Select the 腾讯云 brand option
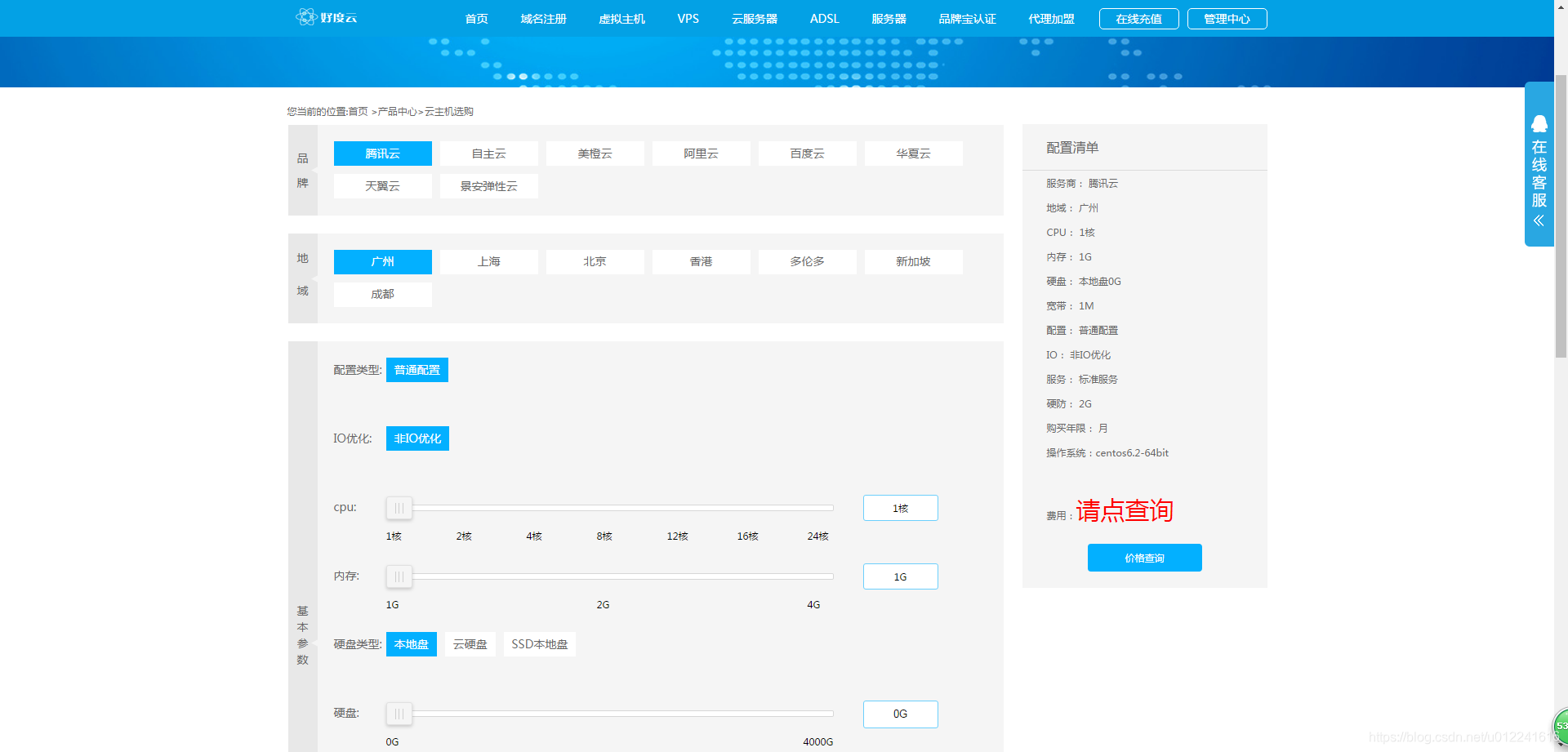 pyautogui.click(x=382, y=154)
